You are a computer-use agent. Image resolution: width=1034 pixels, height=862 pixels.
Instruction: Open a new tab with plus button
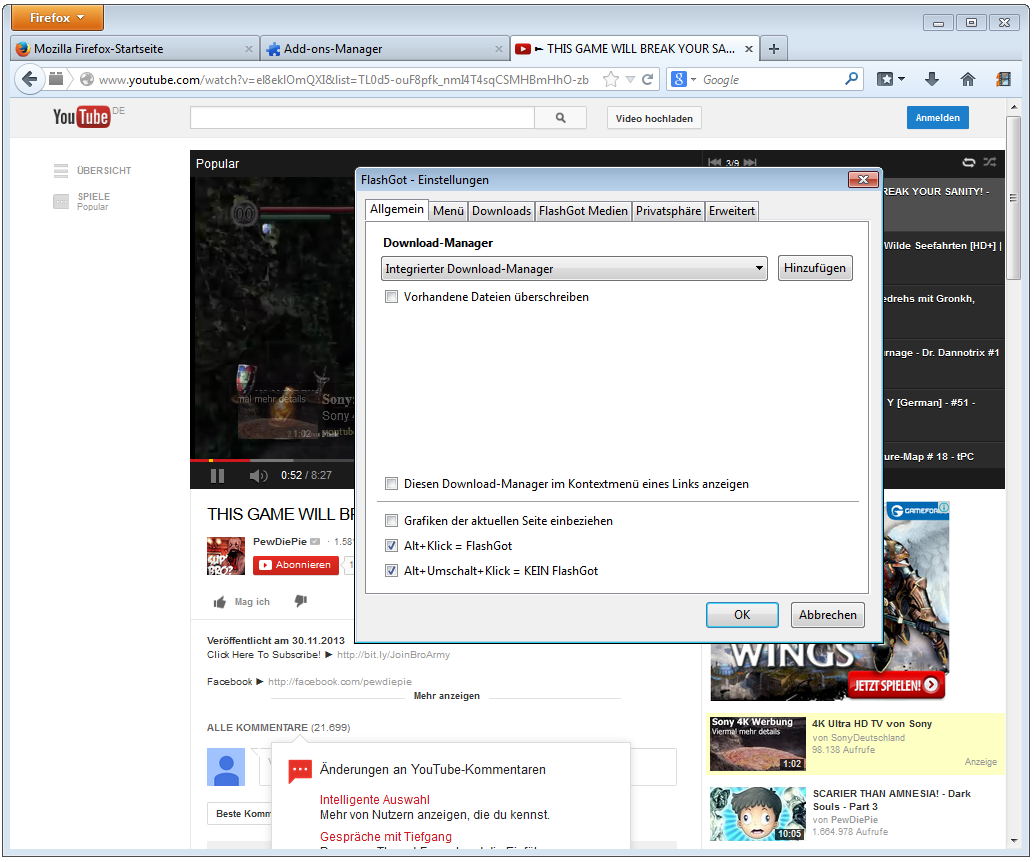click(774, 49)
